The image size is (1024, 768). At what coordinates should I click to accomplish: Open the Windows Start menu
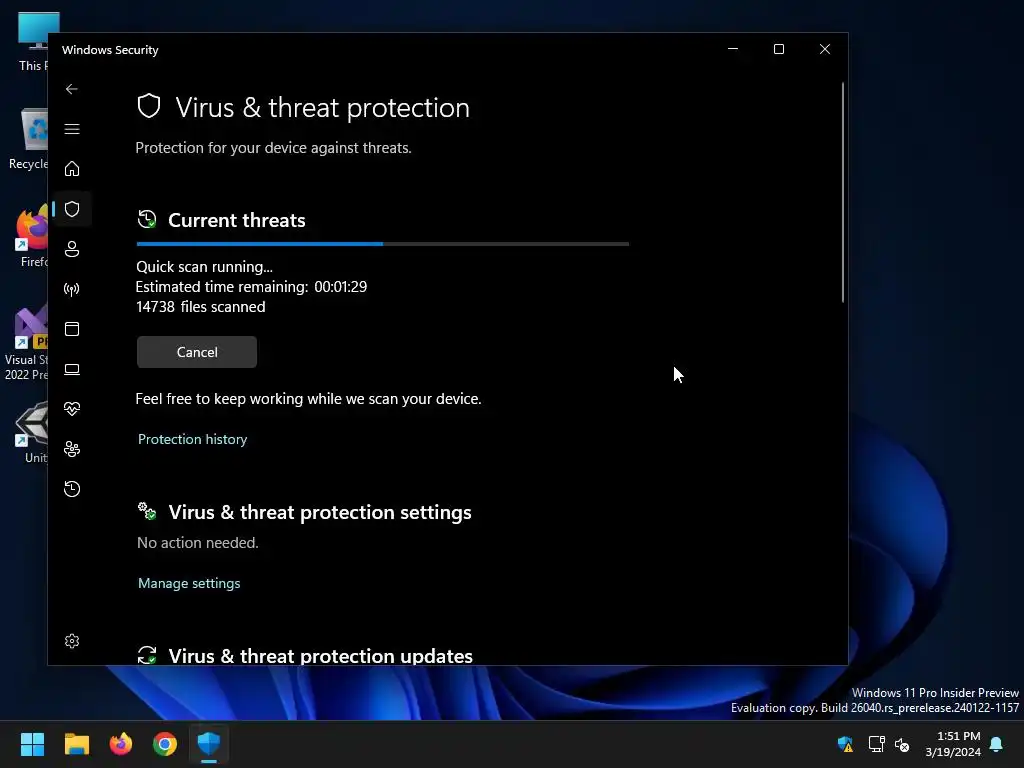click(32, 744)
